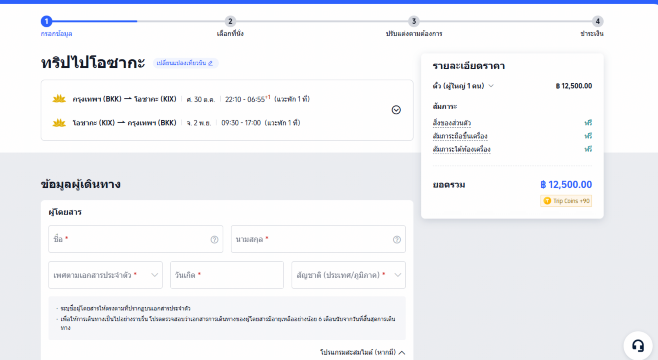Image resolution: width=658 pixels, height=360 pixels.
Task: Click carry-on baggage label
Action: coord(460,136)
